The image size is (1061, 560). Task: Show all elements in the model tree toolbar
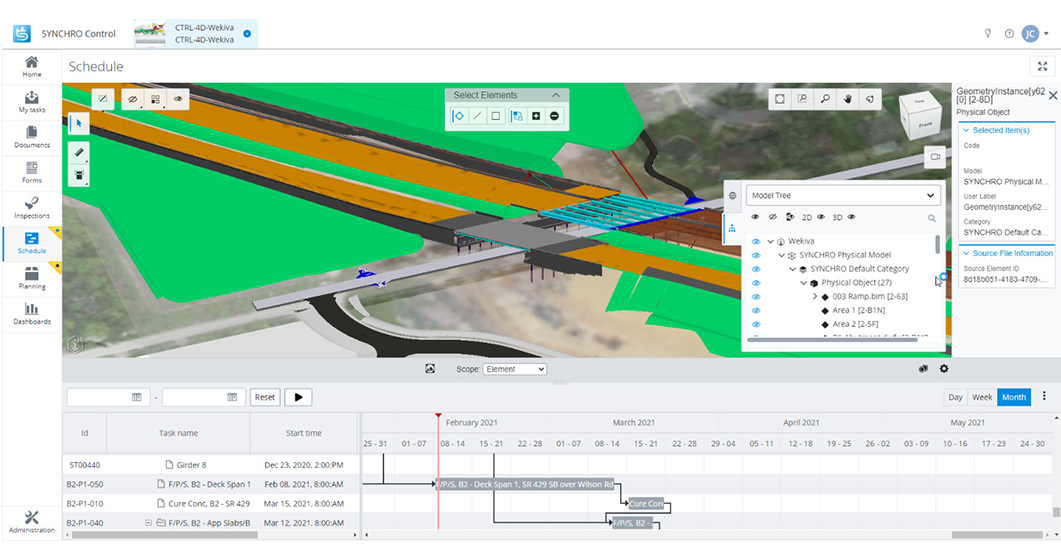pyautogui.click(x=755, y=217)
